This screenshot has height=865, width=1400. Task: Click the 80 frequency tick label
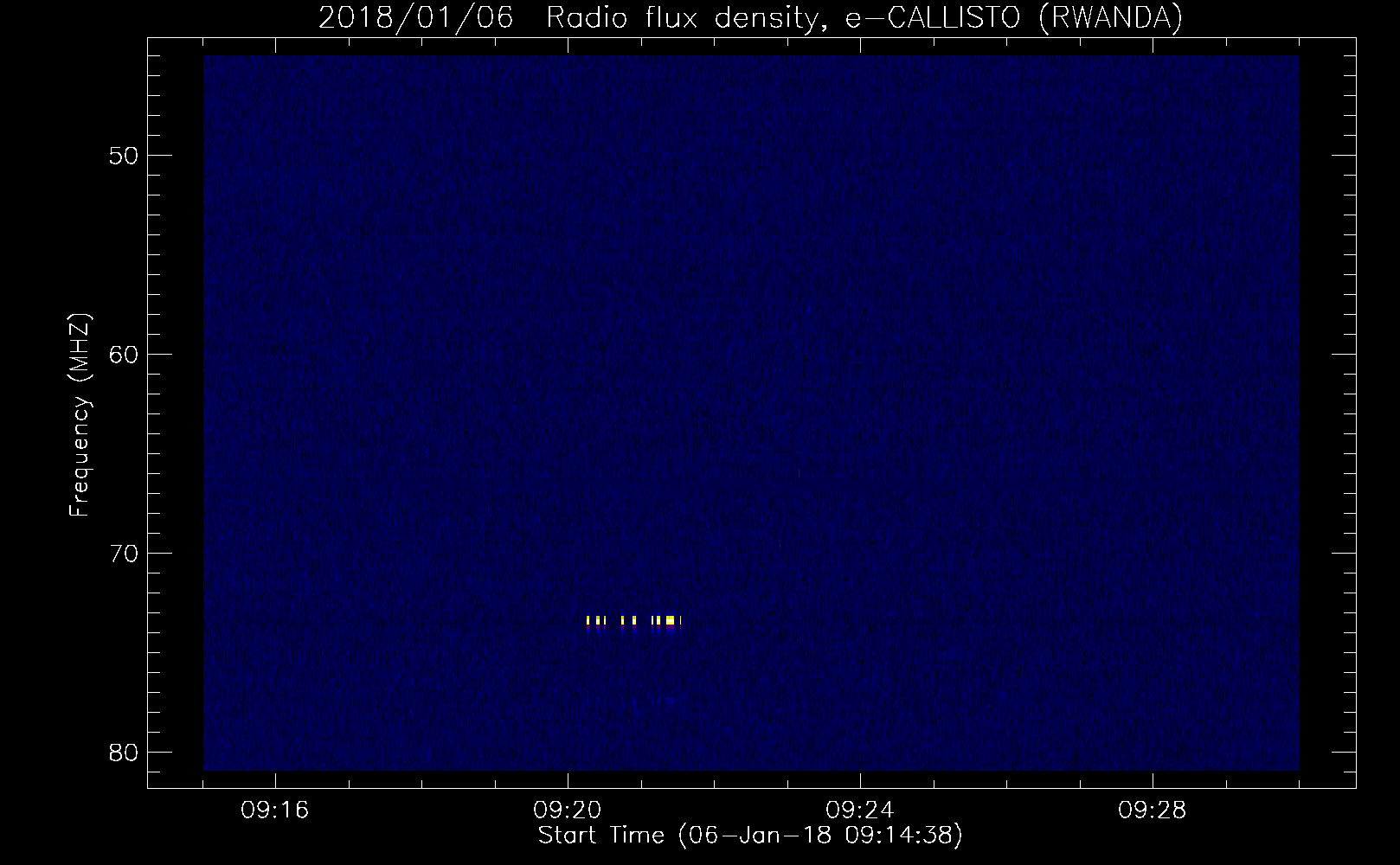125,753
